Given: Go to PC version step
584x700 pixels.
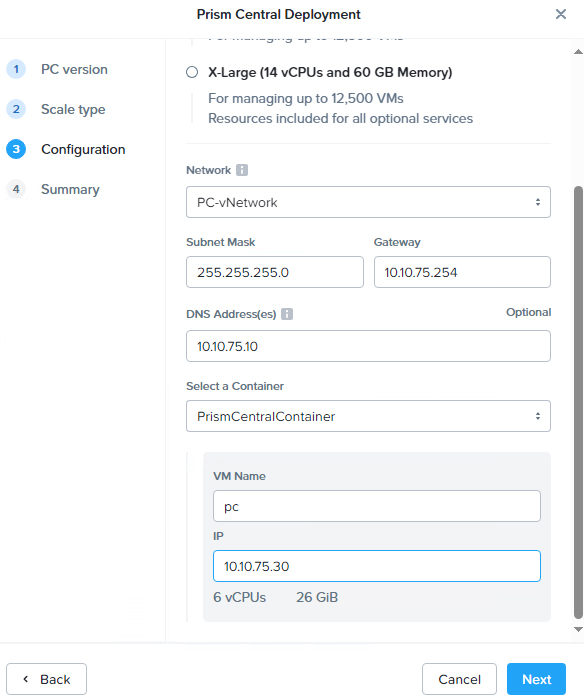Looking at the screenshot, I should (74, 69).
